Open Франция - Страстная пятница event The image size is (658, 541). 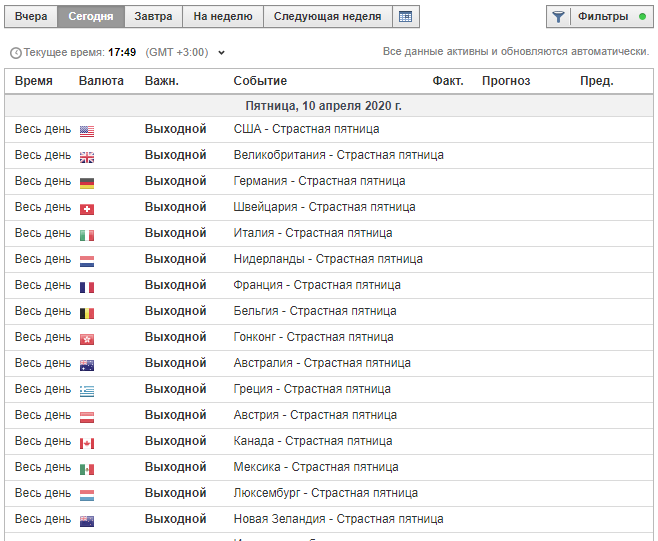(x=317, y=285)
